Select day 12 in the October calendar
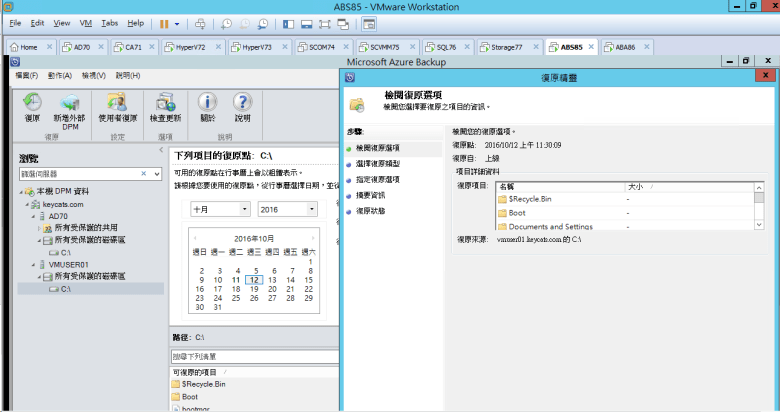780x412 pixels. point(255,280)
